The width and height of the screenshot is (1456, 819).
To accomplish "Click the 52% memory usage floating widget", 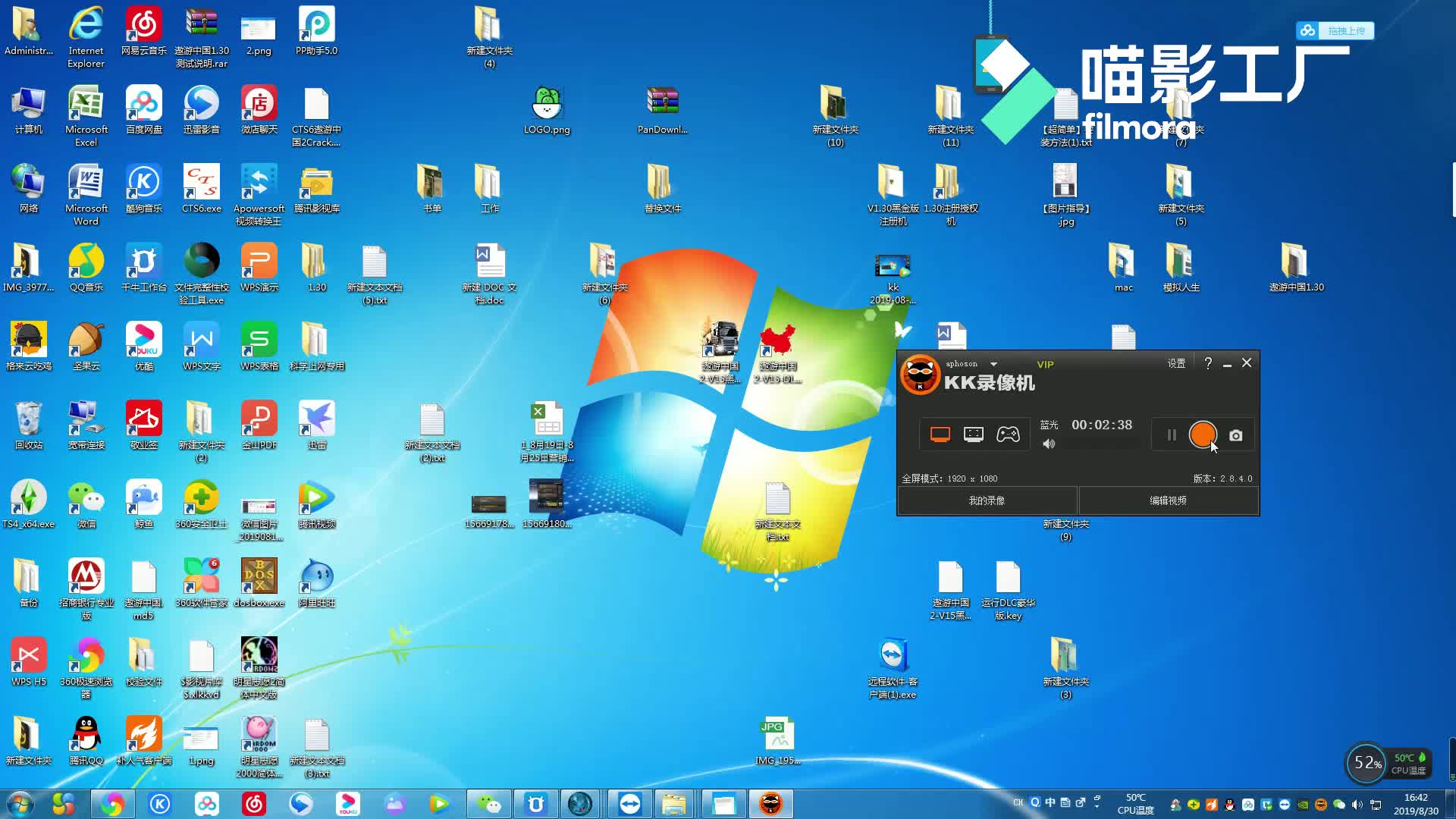I will (x=1367, y=763).
